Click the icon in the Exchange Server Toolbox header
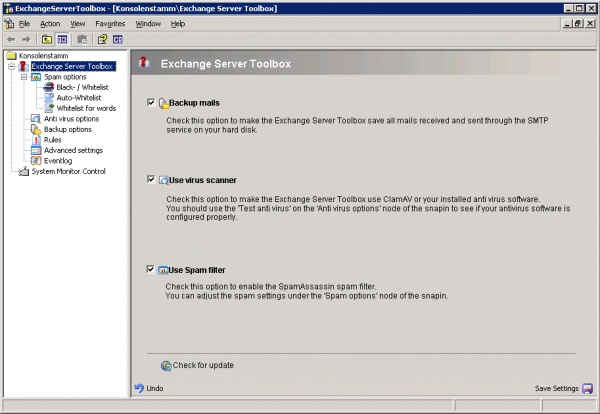This screenshot has width=600, height=414. pos(144,62)
